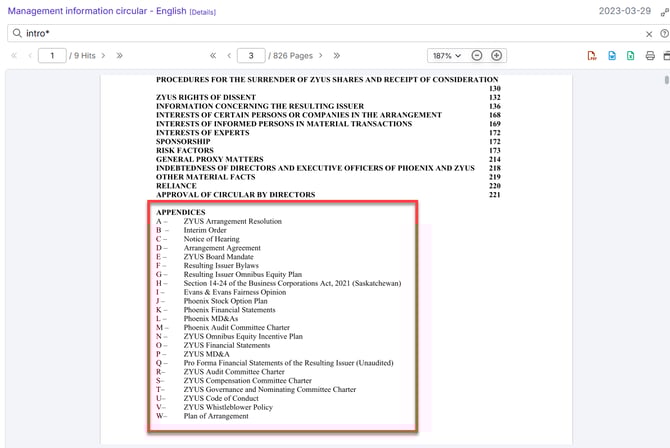Clear the search field with X icon

tap(649, 34)
